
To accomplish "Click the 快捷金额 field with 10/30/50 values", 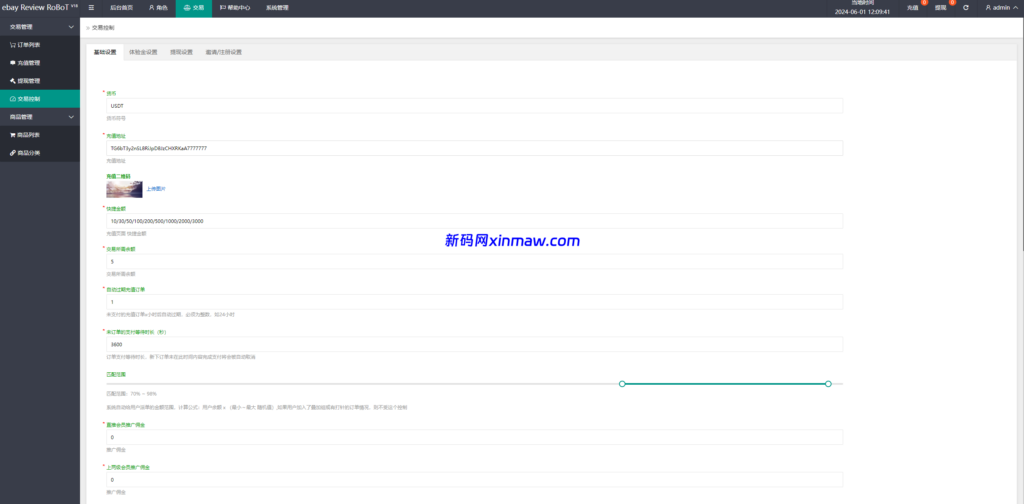I will [x=475, y=221].
